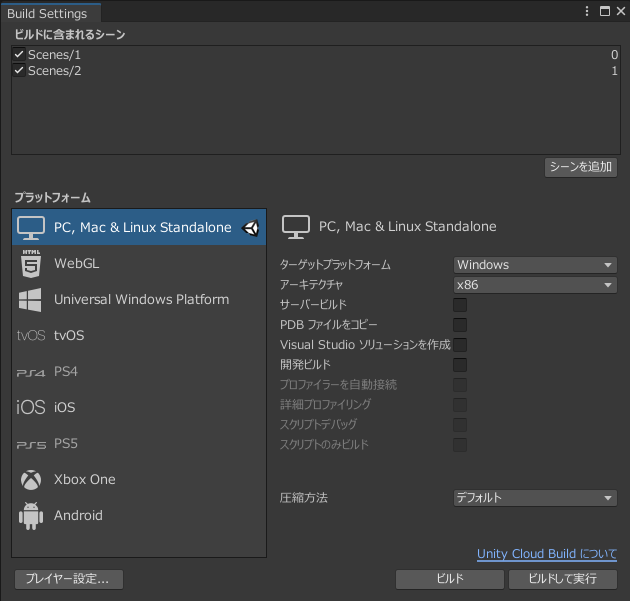Select WebGL platform label in the list
The height and width of the screenshot is (601, 630).
pos(76,264)
